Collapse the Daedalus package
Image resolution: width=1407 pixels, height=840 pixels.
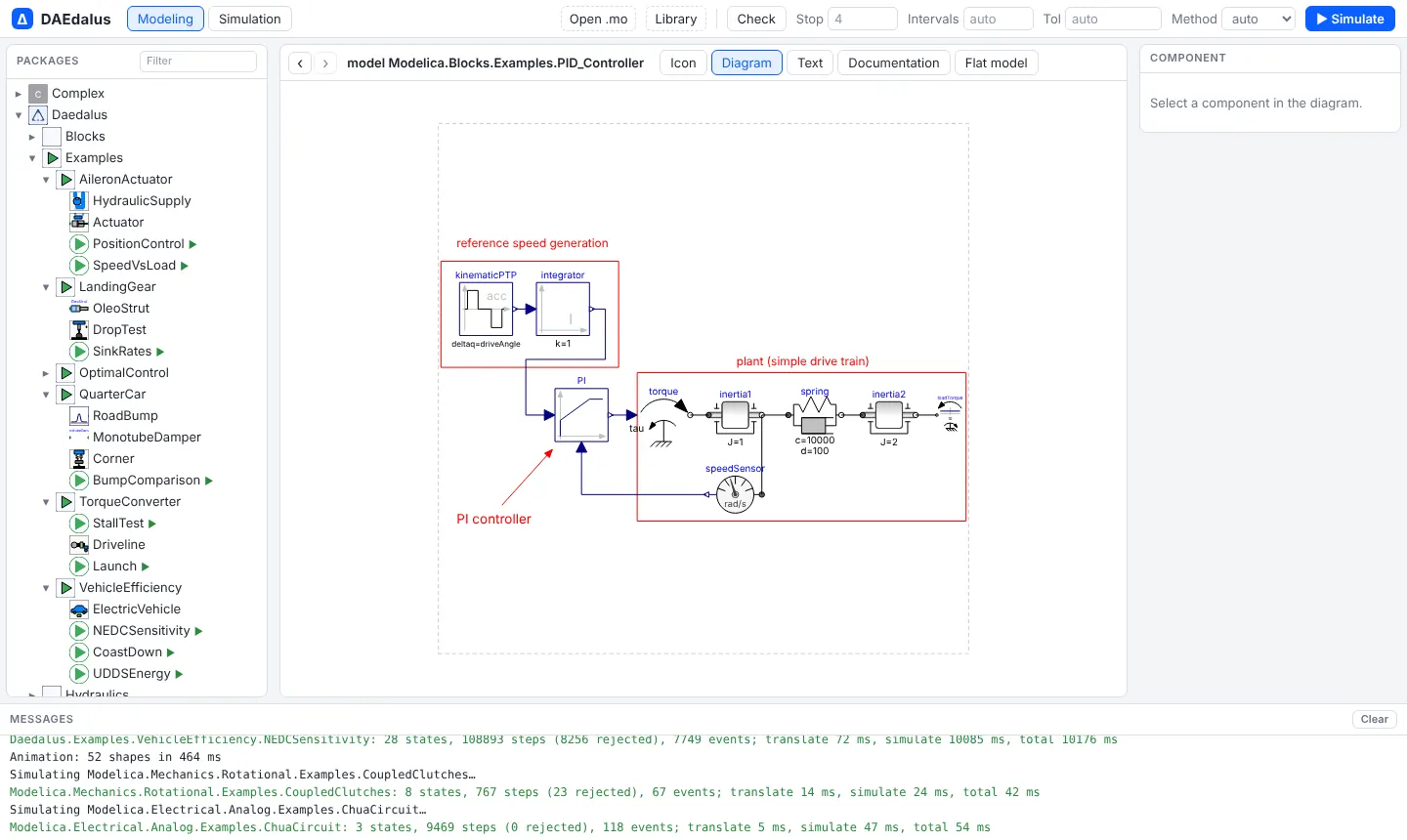tap(18, 115)
